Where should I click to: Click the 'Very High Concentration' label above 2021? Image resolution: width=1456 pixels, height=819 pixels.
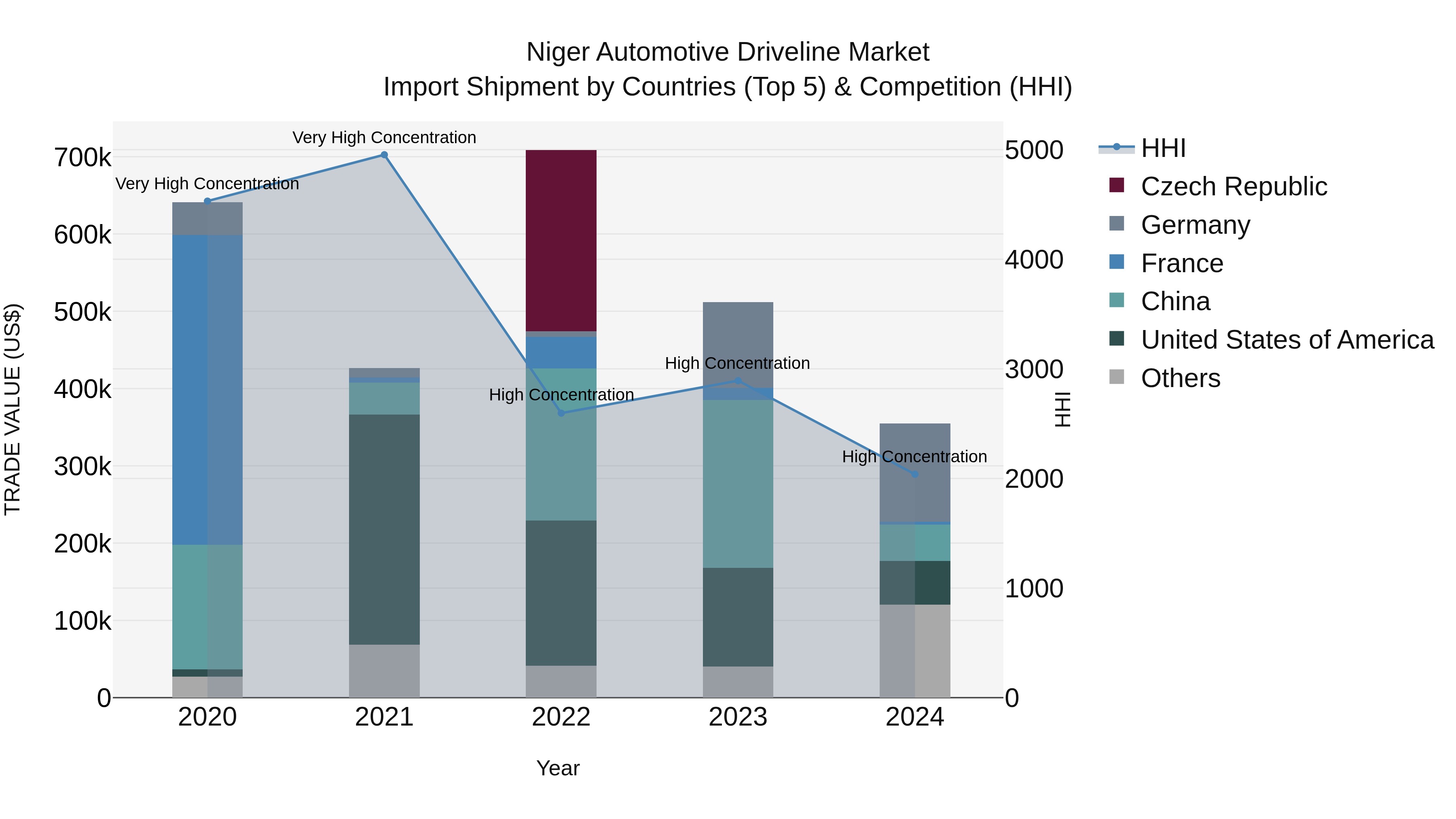(384, 138)
